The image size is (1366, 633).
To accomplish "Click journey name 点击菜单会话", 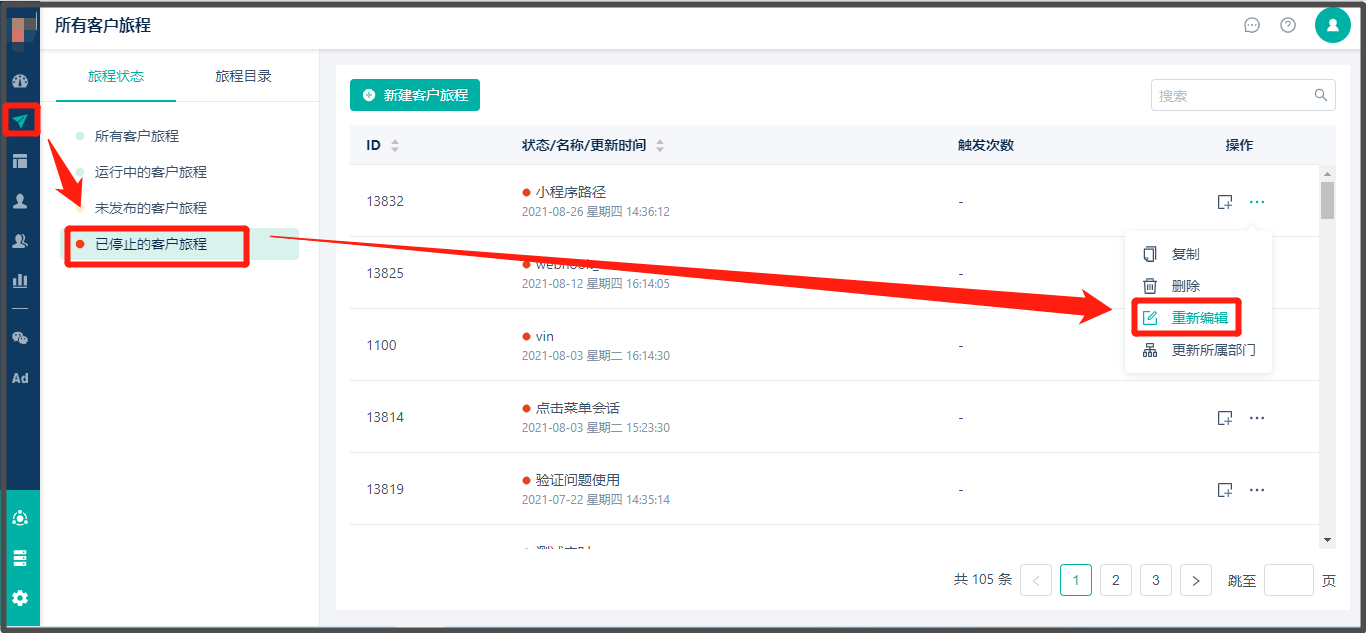I will 578,408.
